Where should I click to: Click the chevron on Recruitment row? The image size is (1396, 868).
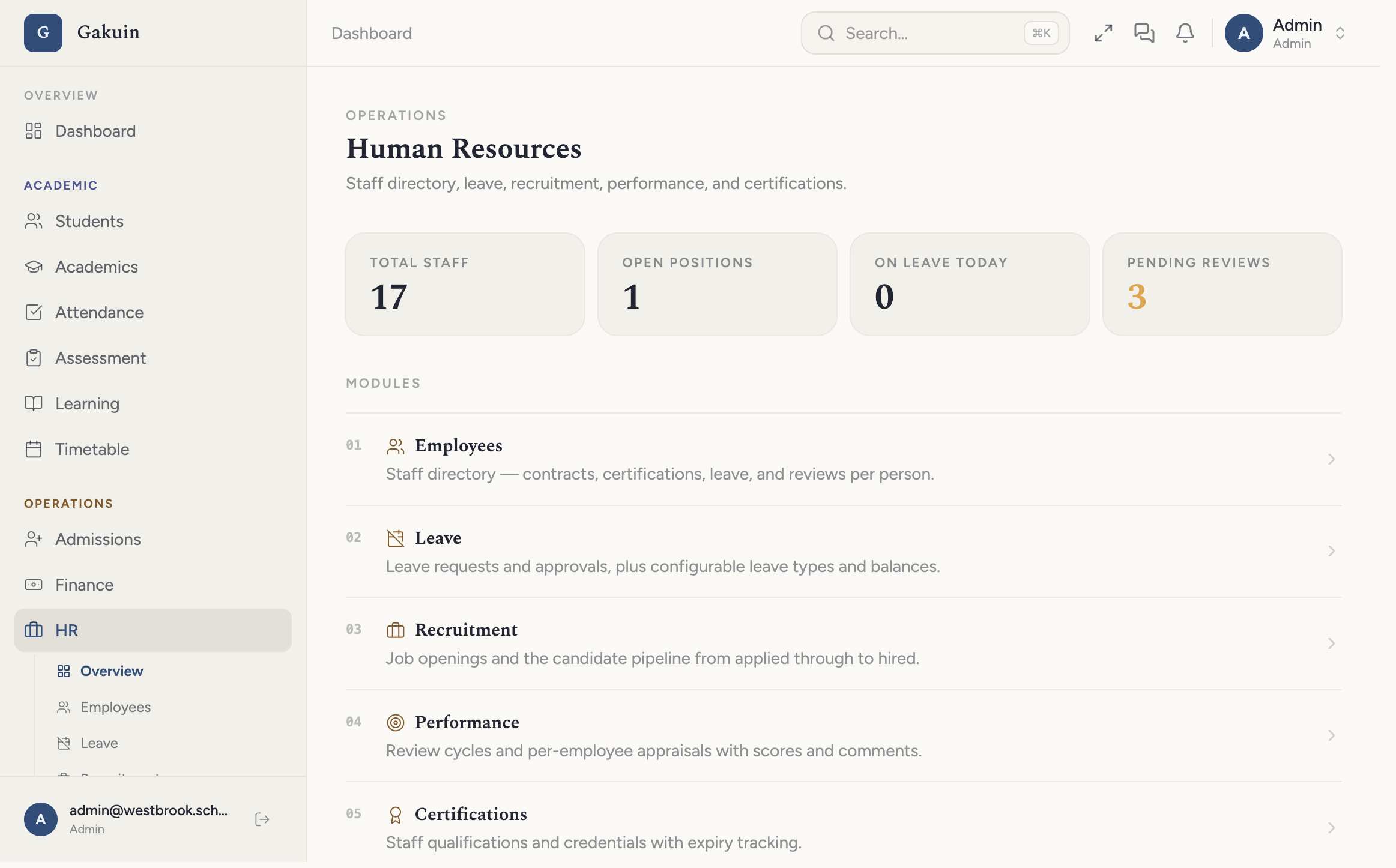click(1332, 643)
